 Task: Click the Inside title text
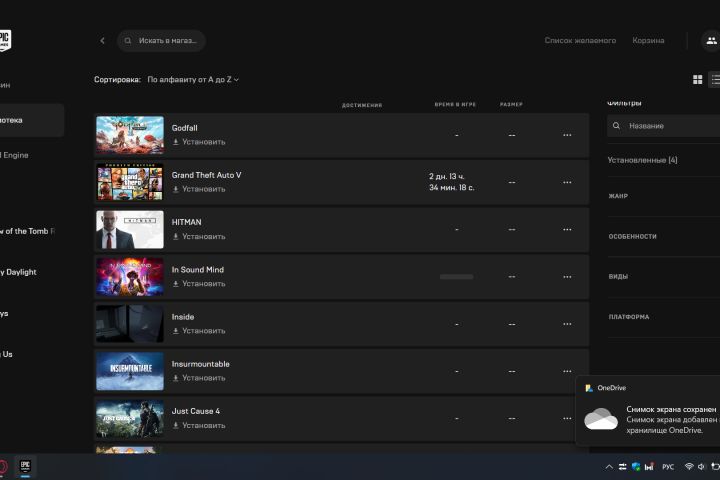pos(183,317)
